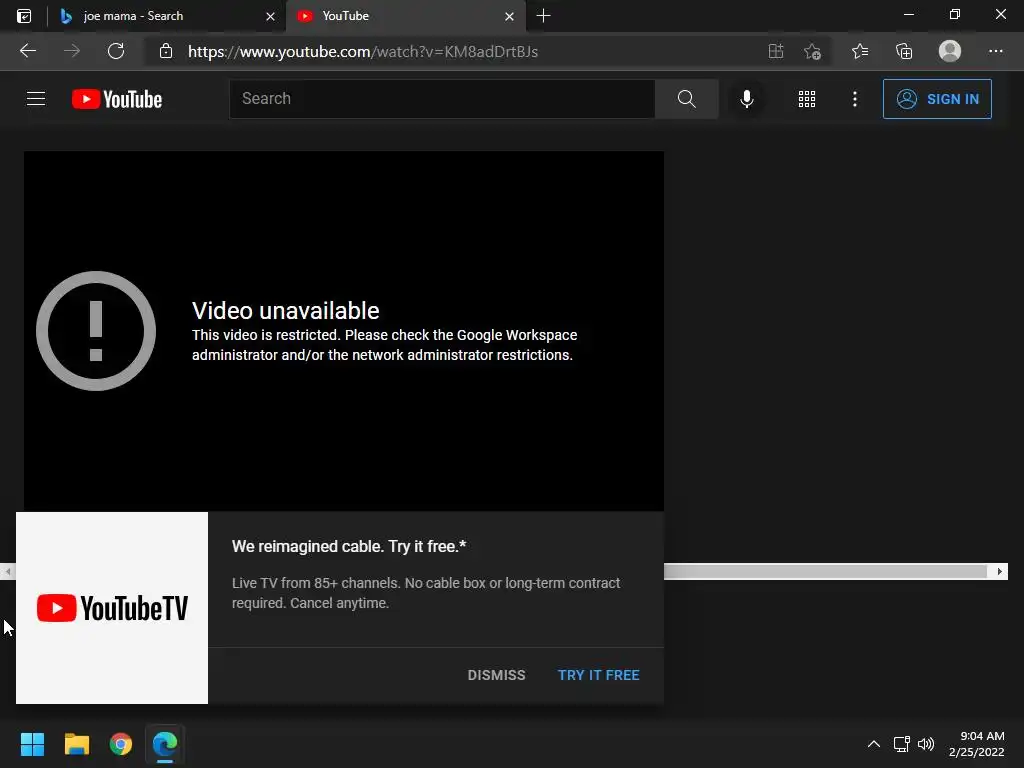Close the joe mama - Search tab

tap(270, 16)
